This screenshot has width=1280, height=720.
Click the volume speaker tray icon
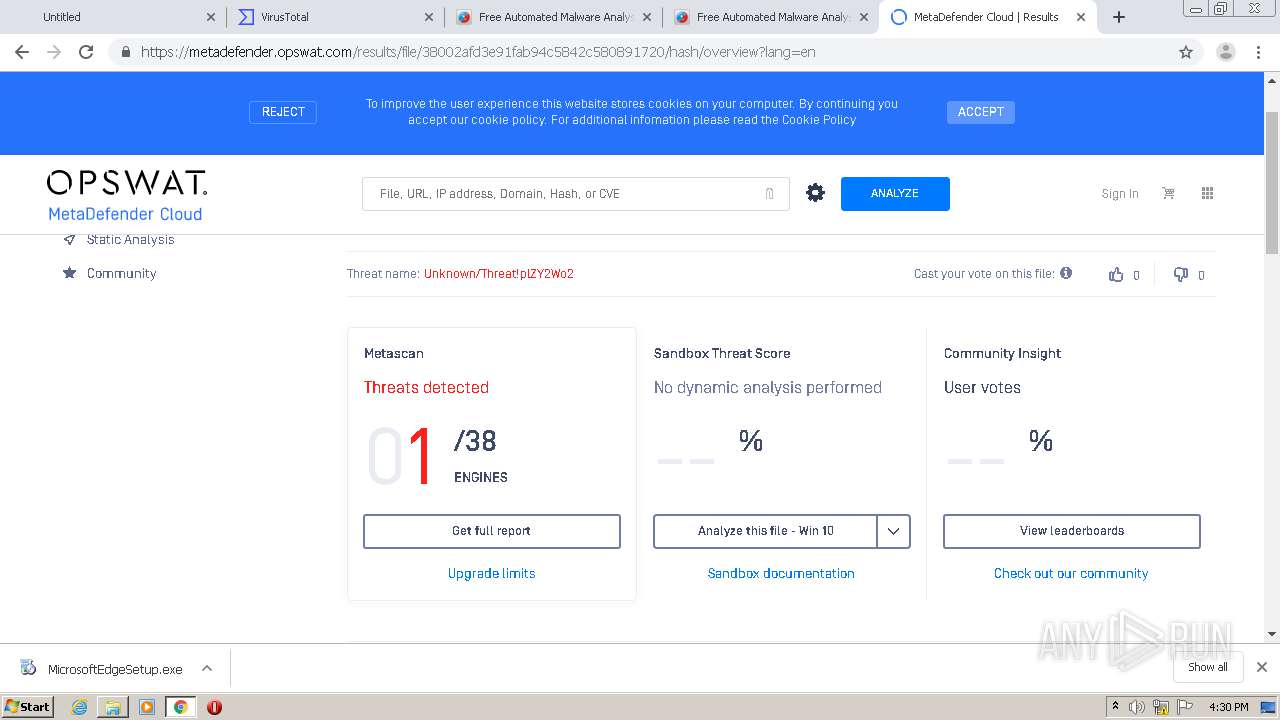tap(1137, 707)
